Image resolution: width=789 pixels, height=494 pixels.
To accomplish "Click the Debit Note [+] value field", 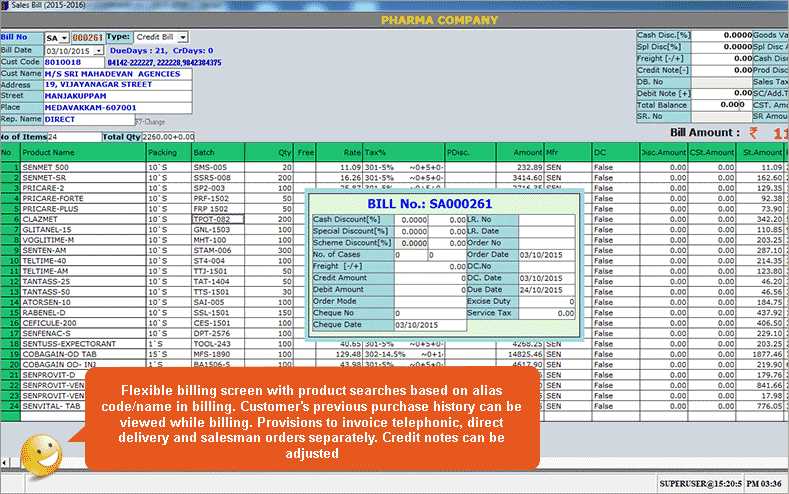I will tap(722, 93).
